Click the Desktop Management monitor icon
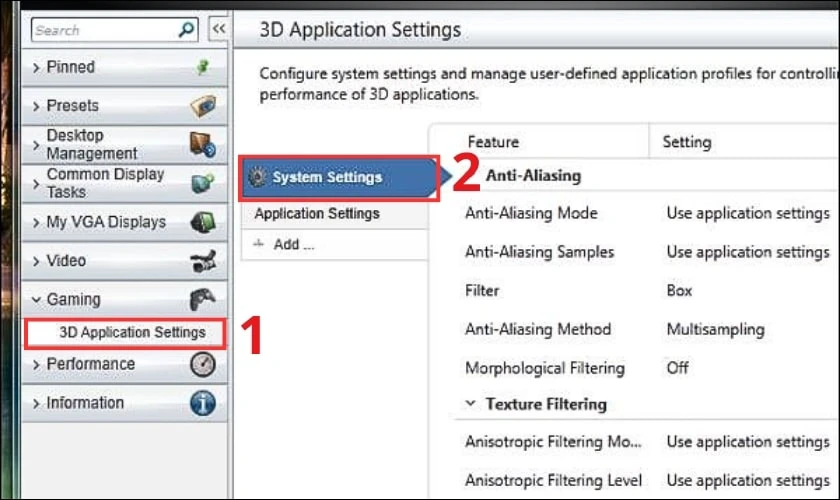Image resolution: width=840 pixels, height=500 pixels. [x=203, y=144]
